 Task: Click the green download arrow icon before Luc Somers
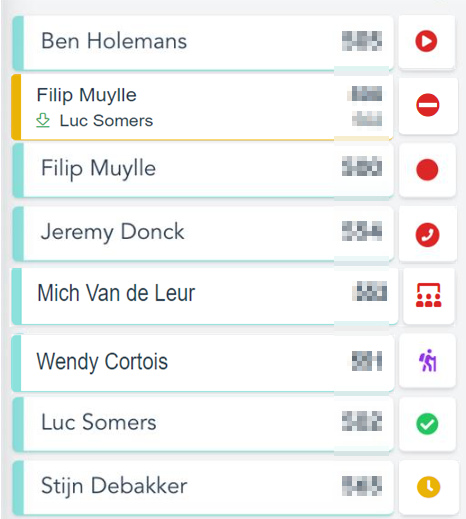coord(43,120)
